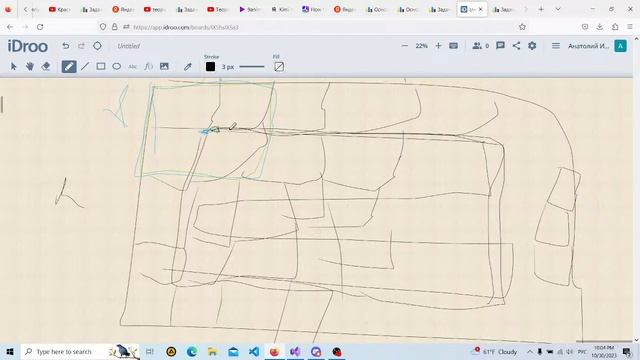Viewport: 640px width, 360px height.
Task: Click the iDroo logo
Action: [x=28, y=46]
